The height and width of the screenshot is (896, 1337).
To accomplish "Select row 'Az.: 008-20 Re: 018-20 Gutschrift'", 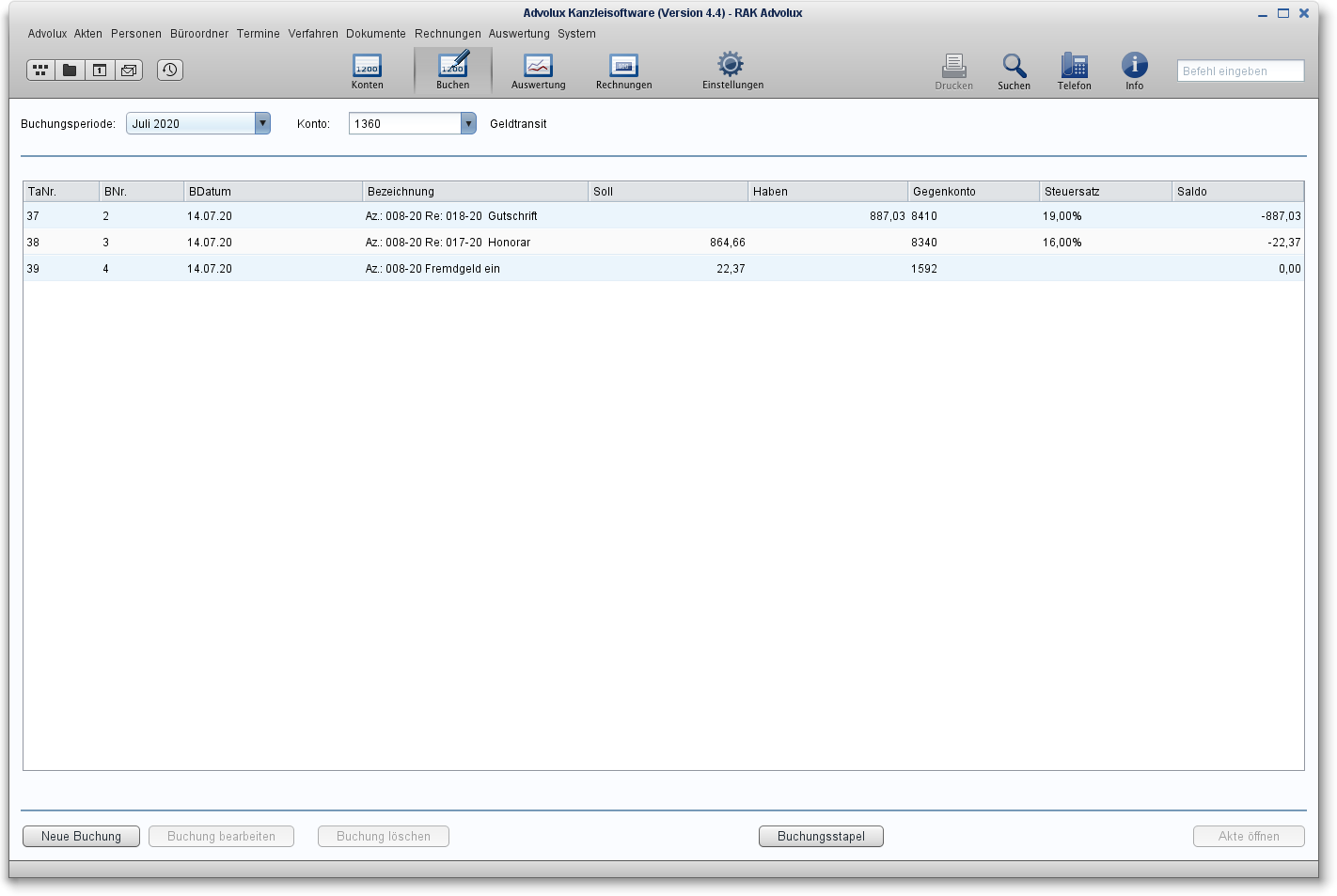I will [x=664, y=215].
